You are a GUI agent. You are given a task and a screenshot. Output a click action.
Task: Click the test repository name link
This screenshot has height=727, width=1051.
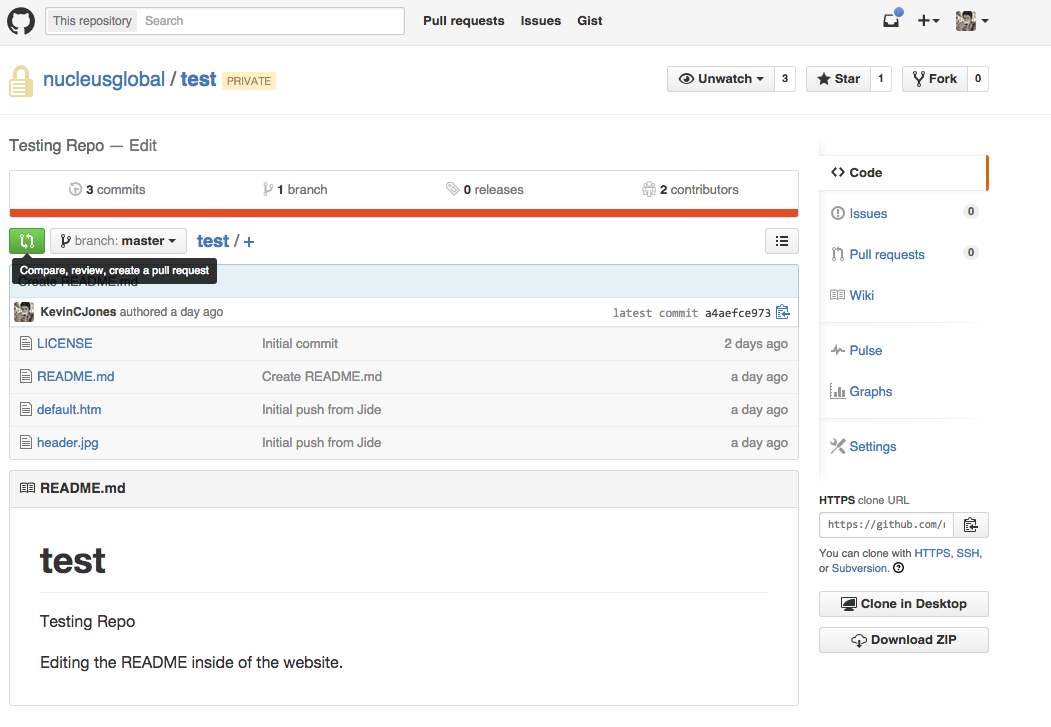[x=198, y=79]
